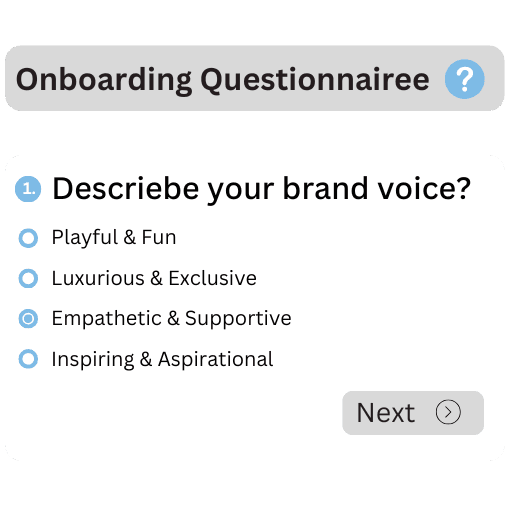This screenshot has height=512, width=512.
Task: Click the 'Descriebe your brand voice?' heading
Action: (x=262, y=189)
